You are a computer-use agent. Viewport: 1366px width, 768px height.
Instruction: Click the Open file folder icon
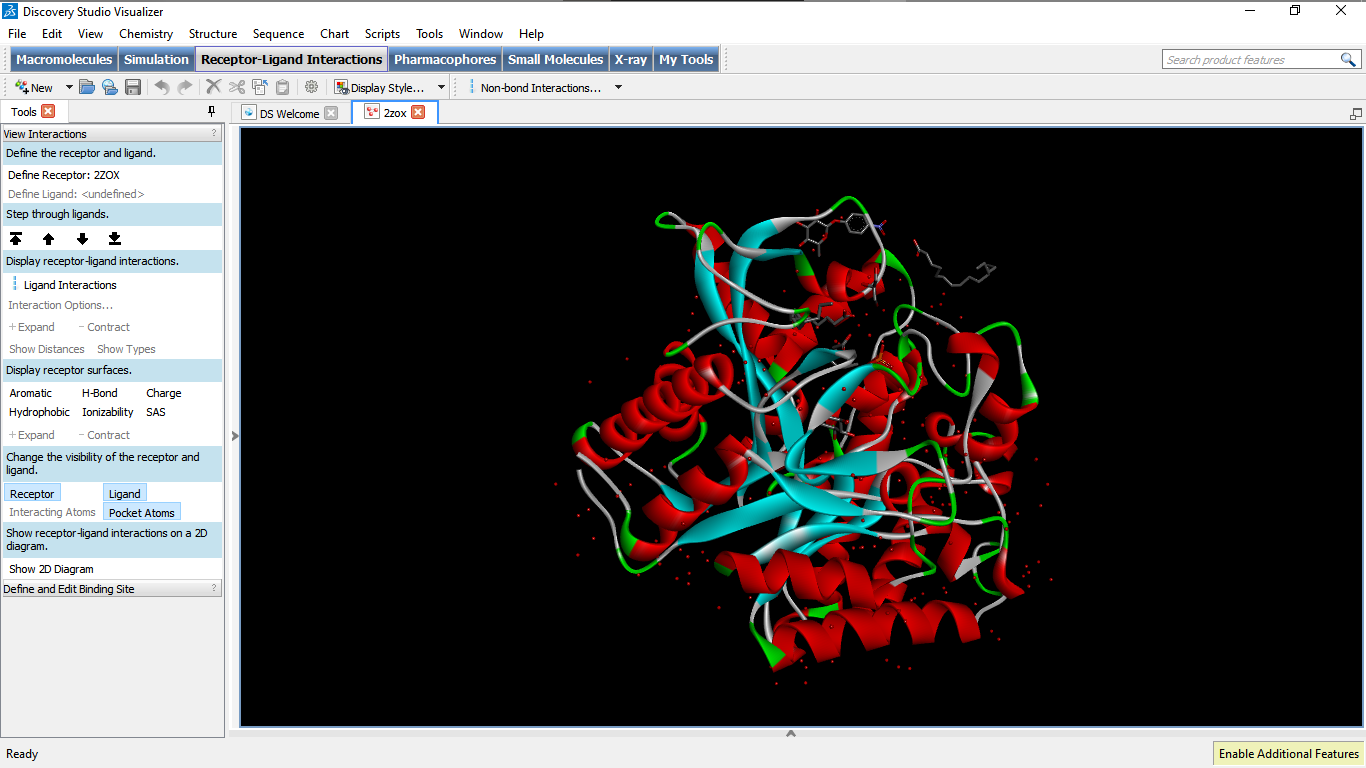pyautogui.click(x=87, y=87)
